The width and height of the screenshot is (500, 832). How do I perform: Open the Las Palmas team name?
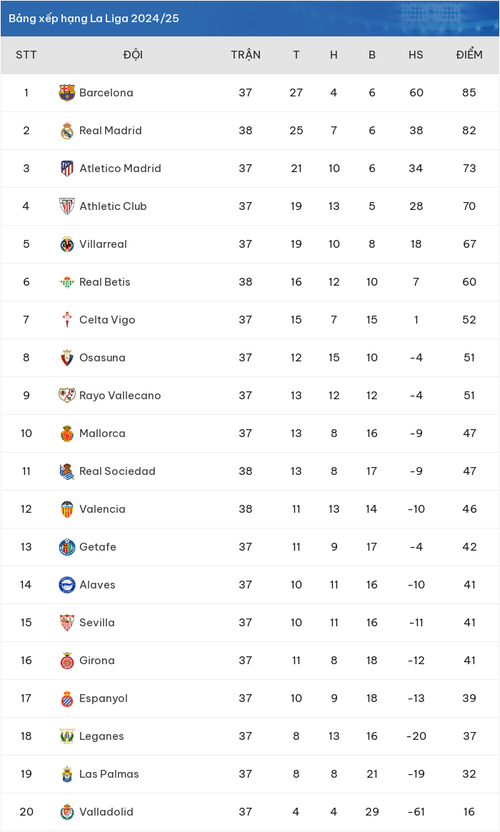click(x=109, y=774)
